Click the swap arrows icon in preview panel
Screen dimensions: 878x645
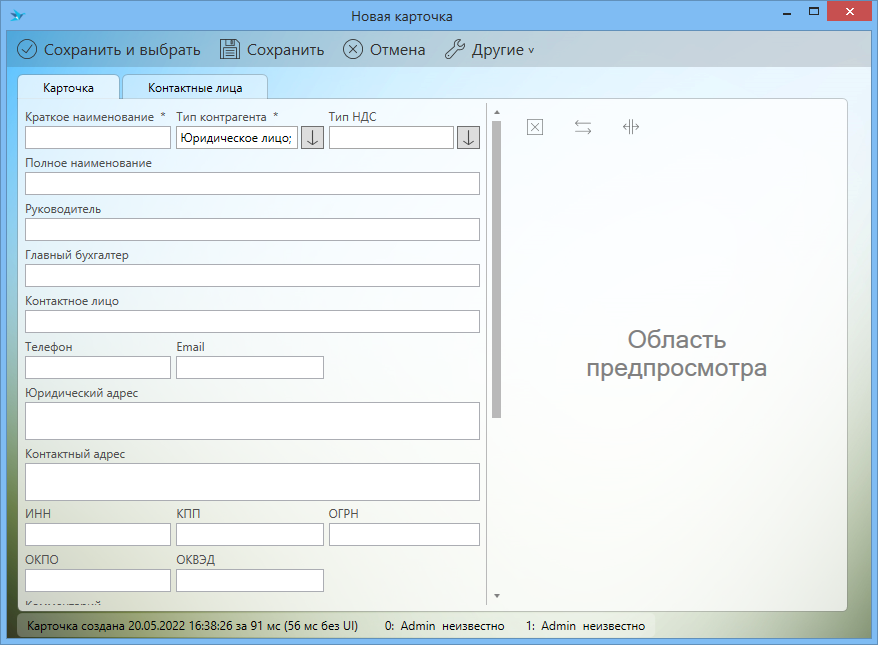click(583, 127)
